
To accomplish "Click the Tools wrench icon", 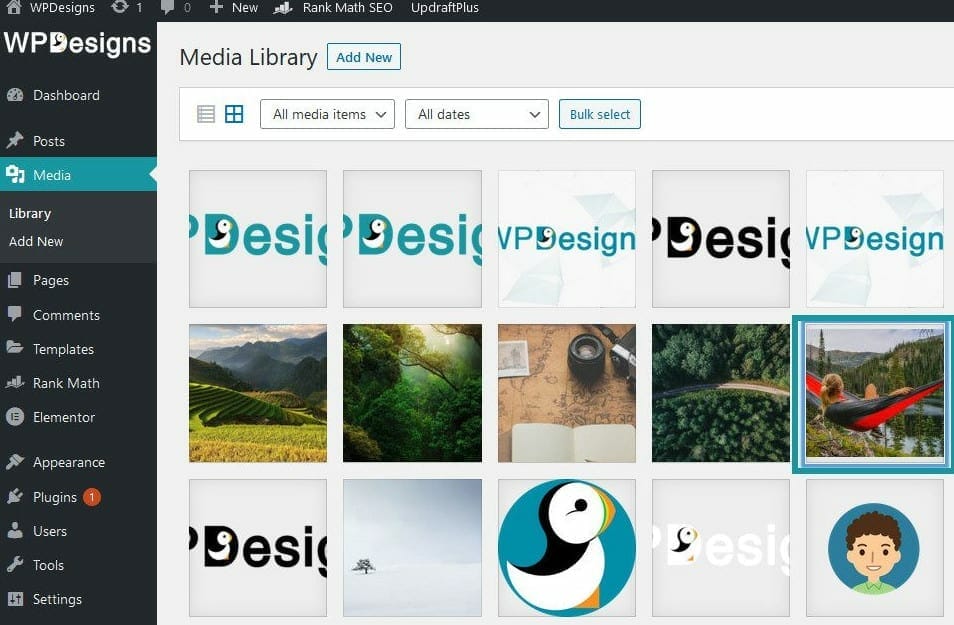I will (15, 565).
